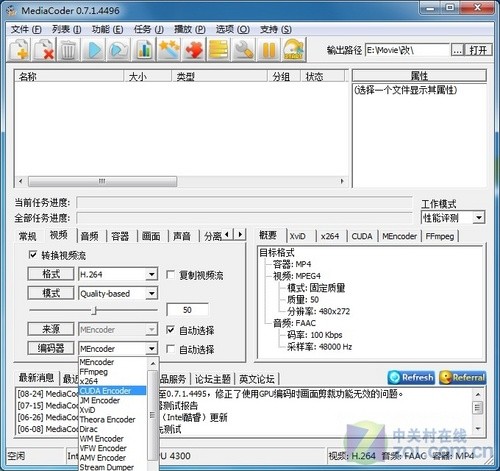Click the quality value field showing 50
The width and height of the screenshot is (500, 471).
pos(187,310)
